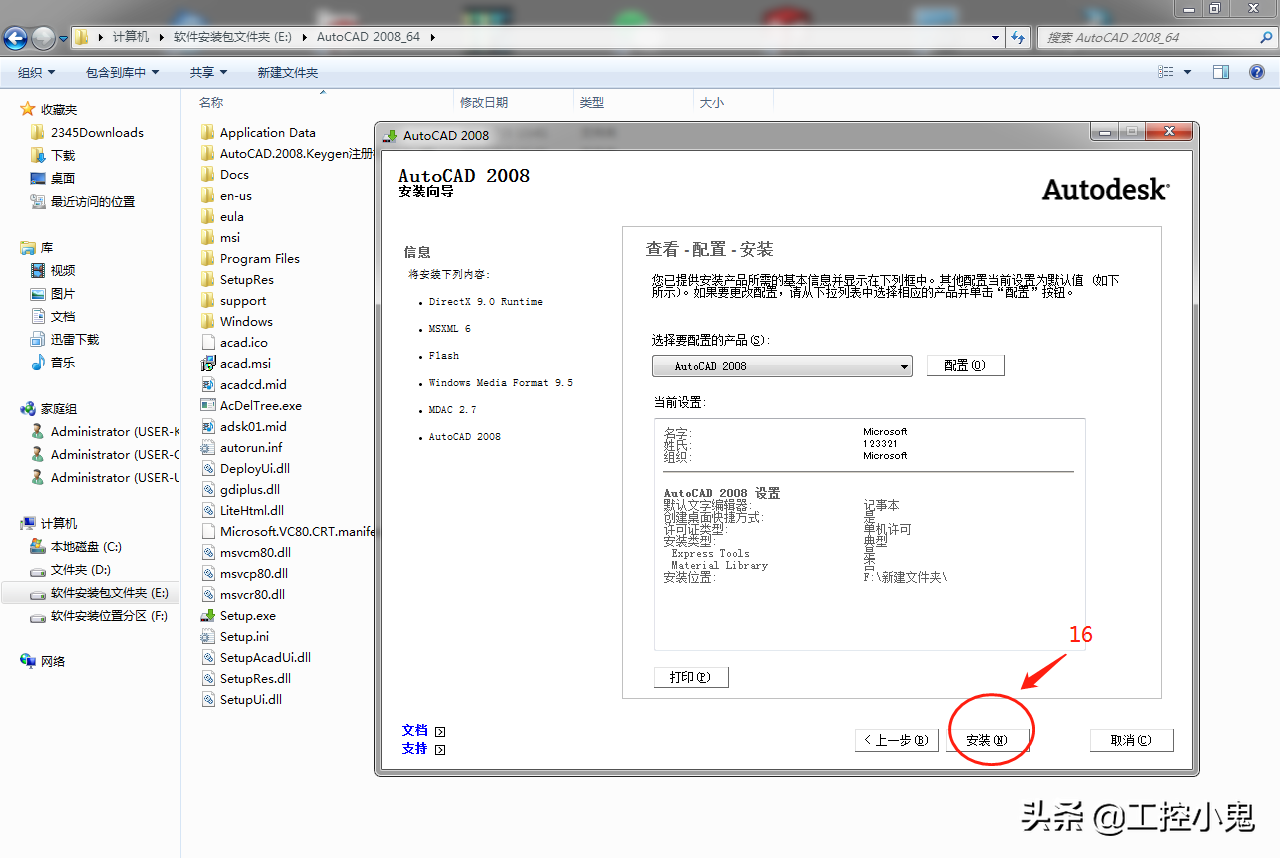The height and width of the screenshot is (858, 1280).
Task: Select the gdiplus.dll file
Action: click(250, 490)
